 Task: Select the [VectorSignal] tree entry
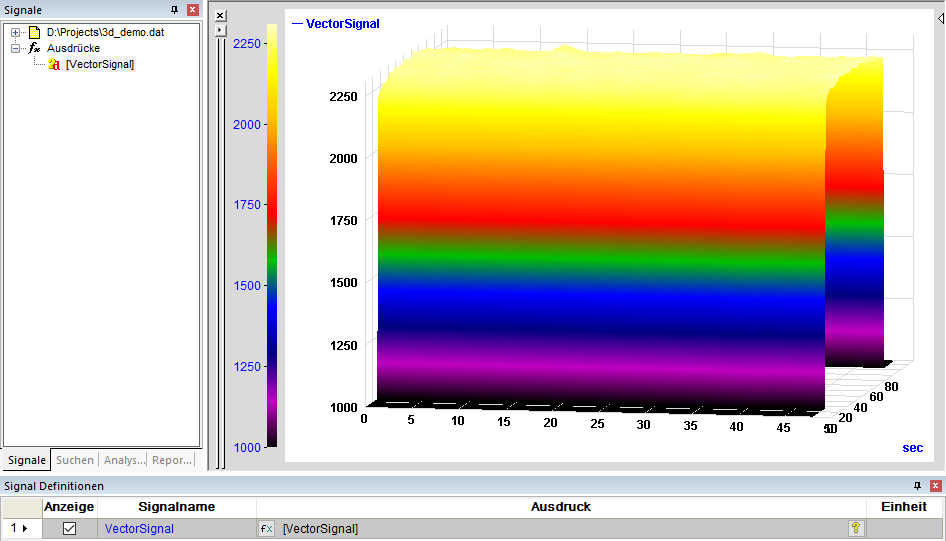coord(100,64)
